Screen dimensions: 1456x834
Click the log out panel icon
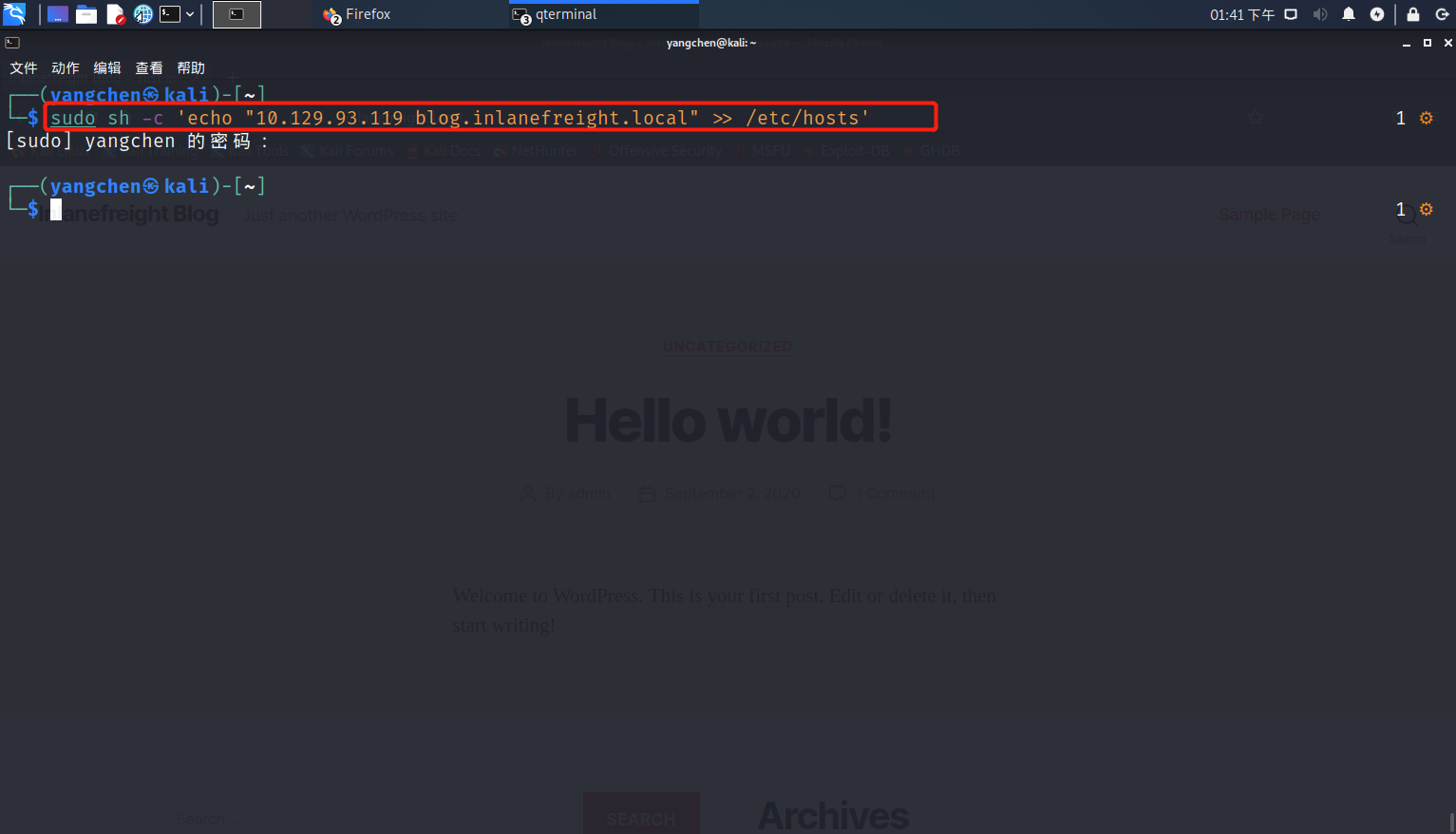click(x=1442, y=14)
